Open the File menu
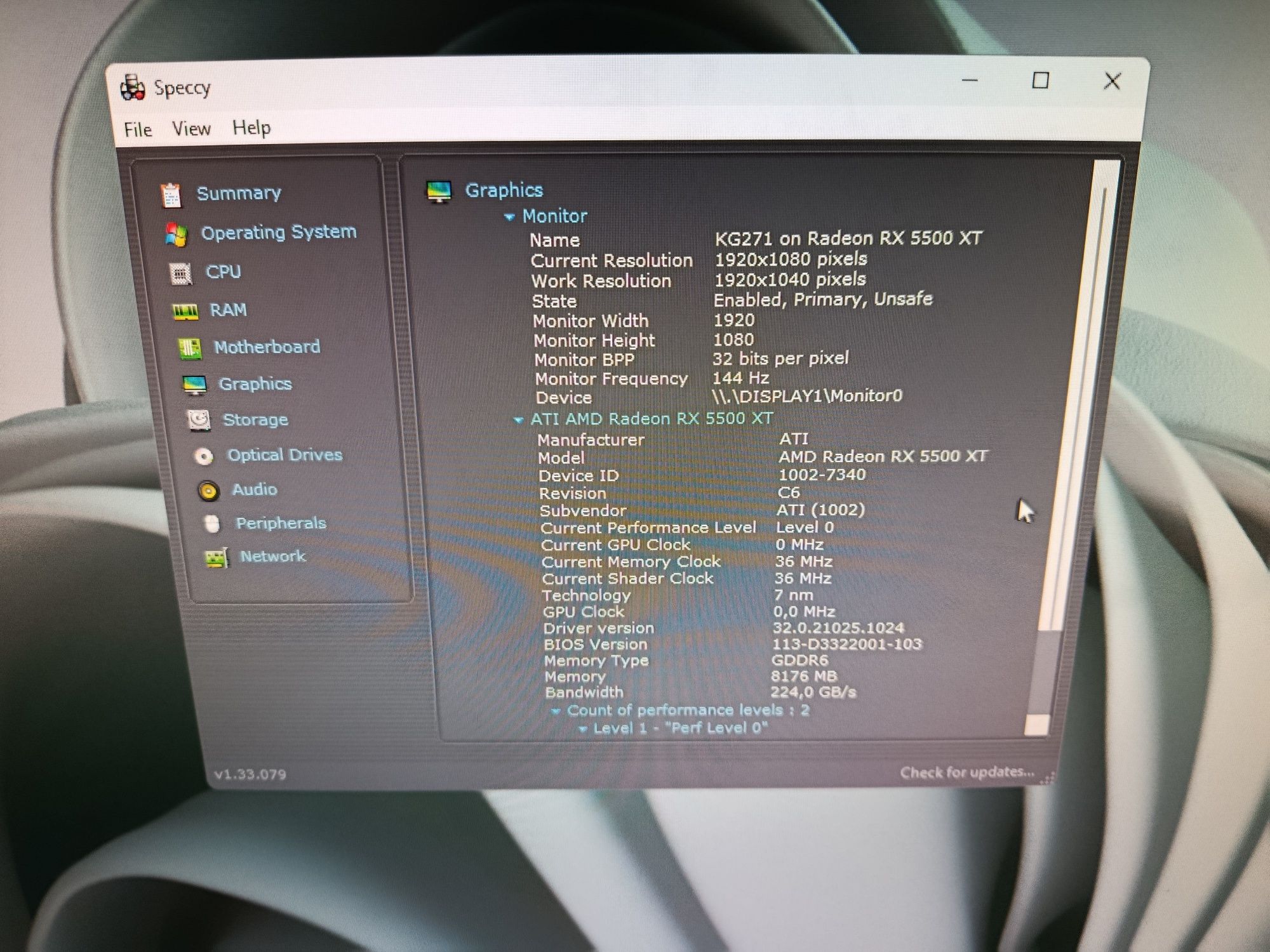1270x952 pixels. pos(138,129)
